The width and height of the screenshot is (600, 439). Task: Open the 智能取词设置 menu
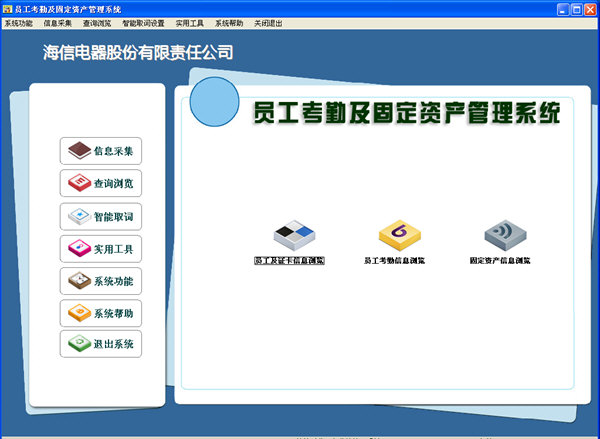(x=143, y=22)
